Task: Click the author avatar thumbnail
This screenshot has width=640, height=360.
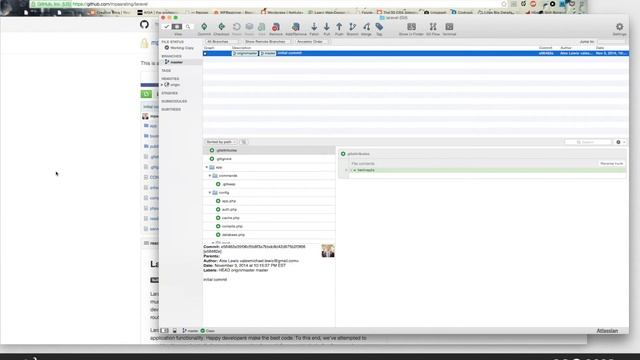Action: click(x=328, y=251)
